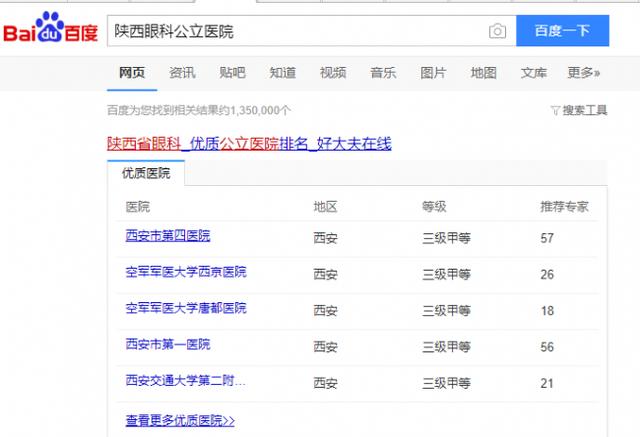Click the 推荐专家 column header
Viewport: 640px width, 437px height.
point(564,207)
